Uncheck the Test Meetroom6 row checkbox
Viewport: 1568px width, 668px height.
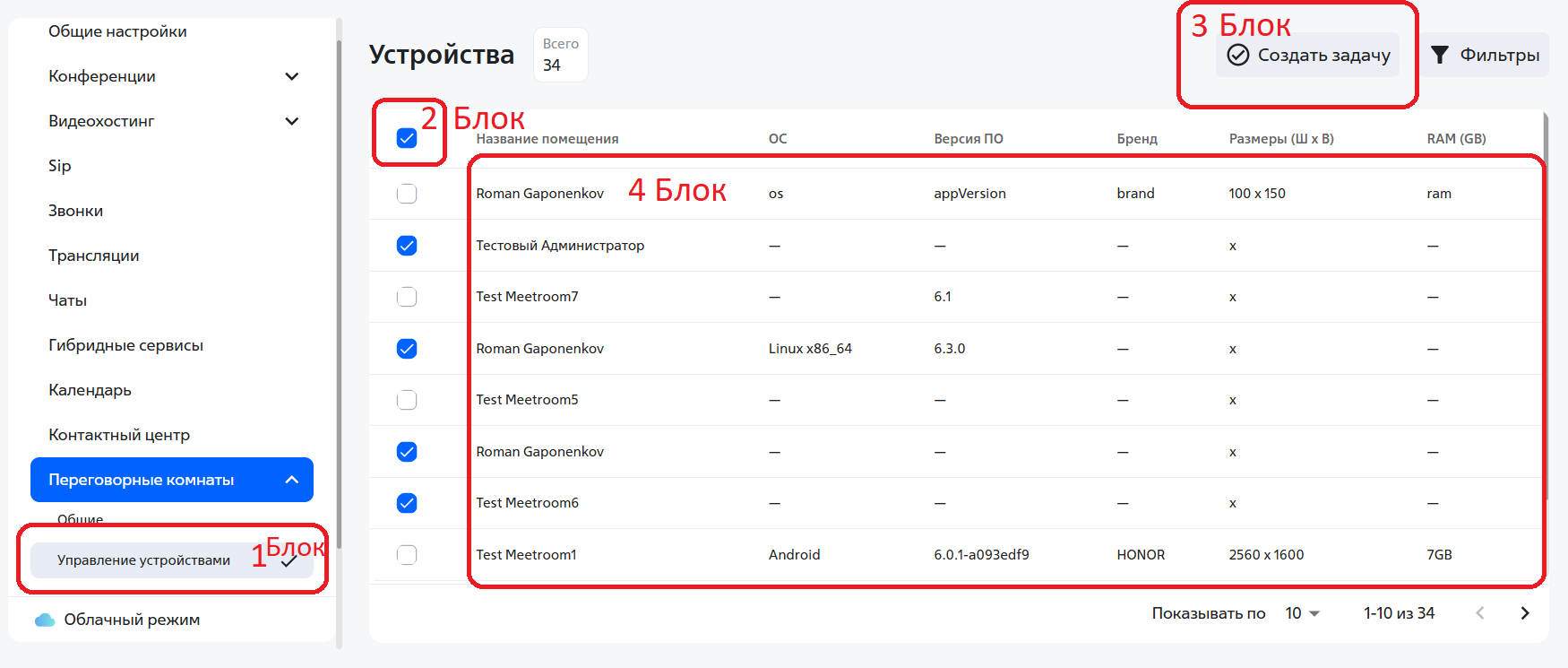[407, 503]
